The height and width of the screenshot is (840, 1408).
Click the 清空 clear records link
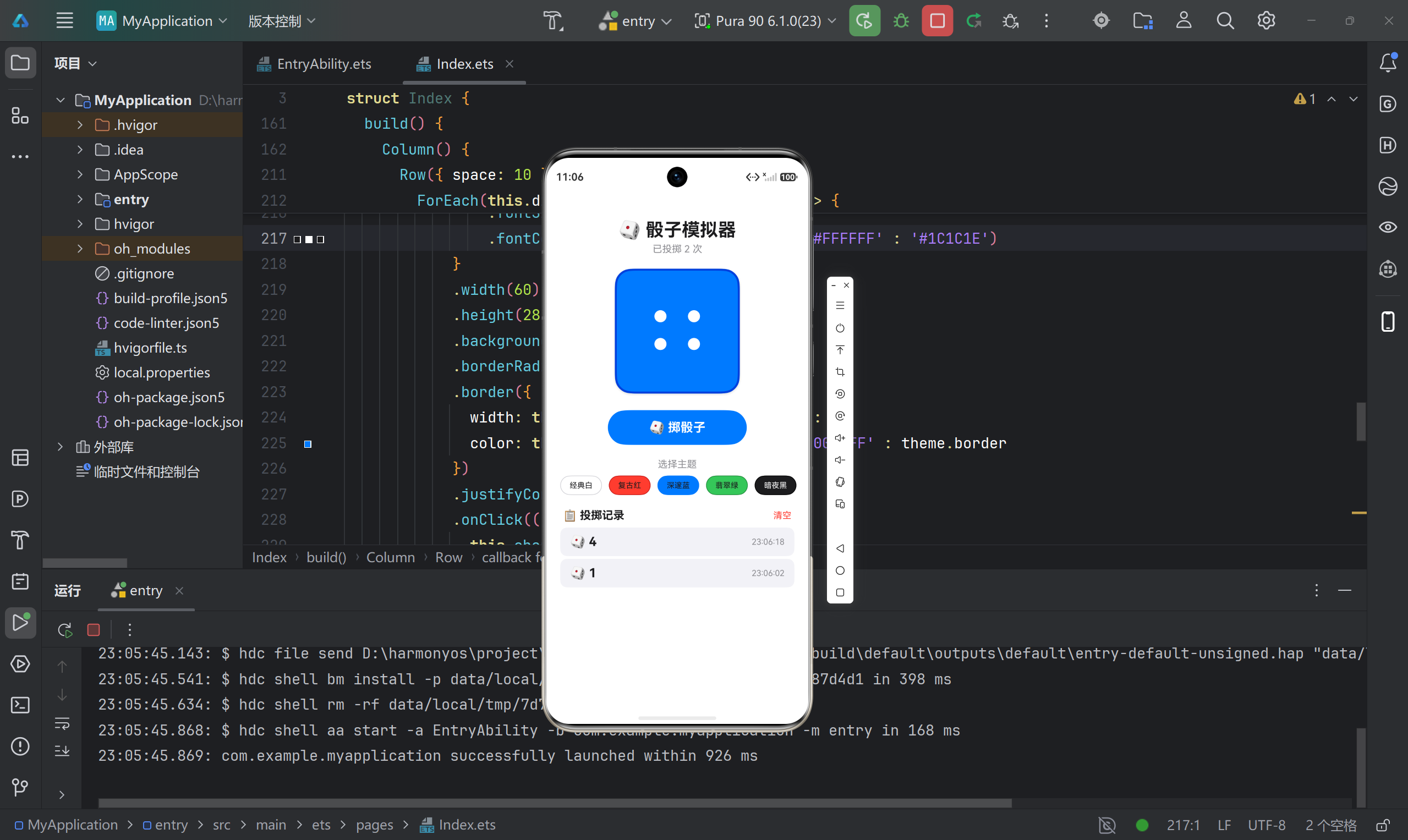point(782,515)
